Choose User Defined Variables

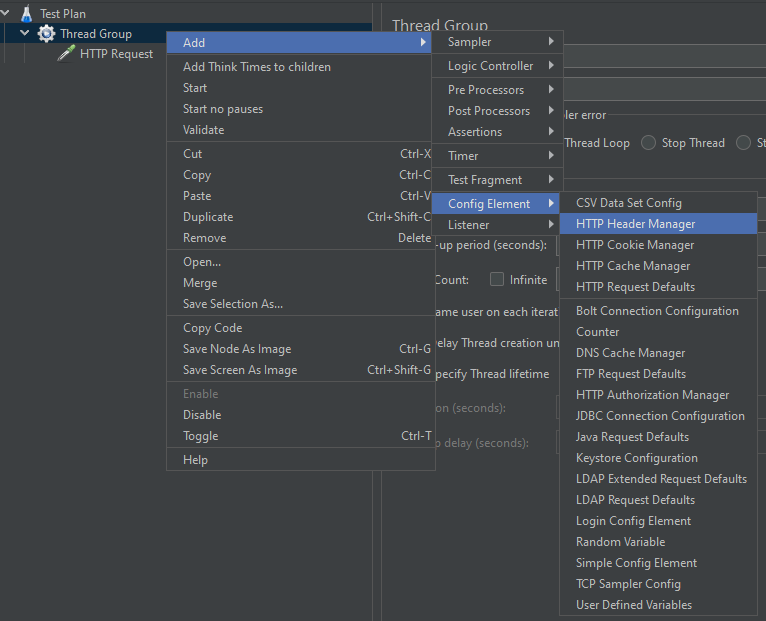pos(658,605)
